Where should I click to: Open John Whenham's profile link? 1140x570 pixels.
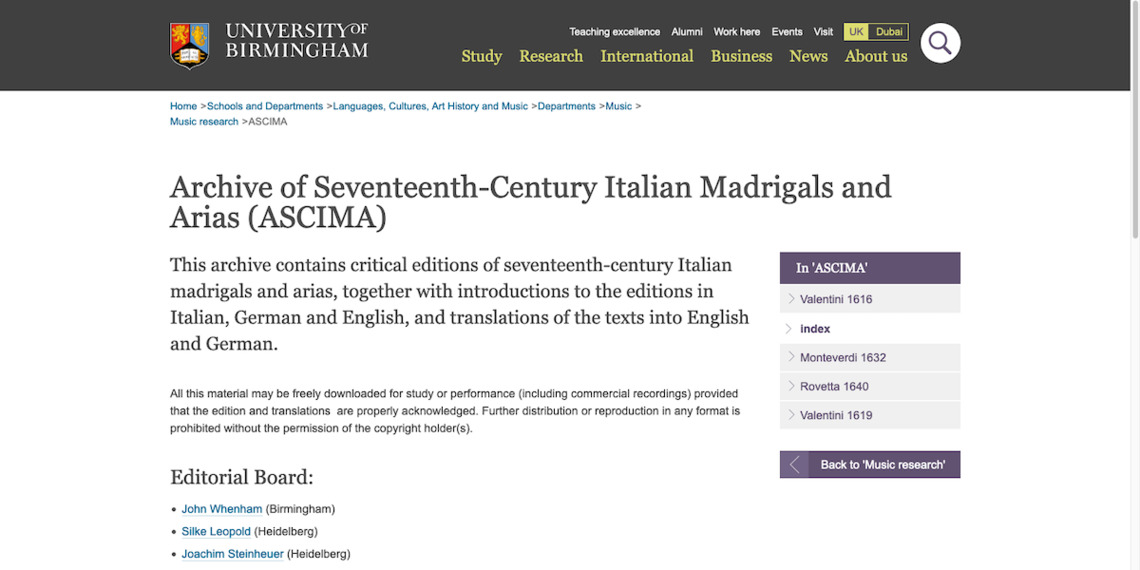pyautogui.click(x=221, y=509)
